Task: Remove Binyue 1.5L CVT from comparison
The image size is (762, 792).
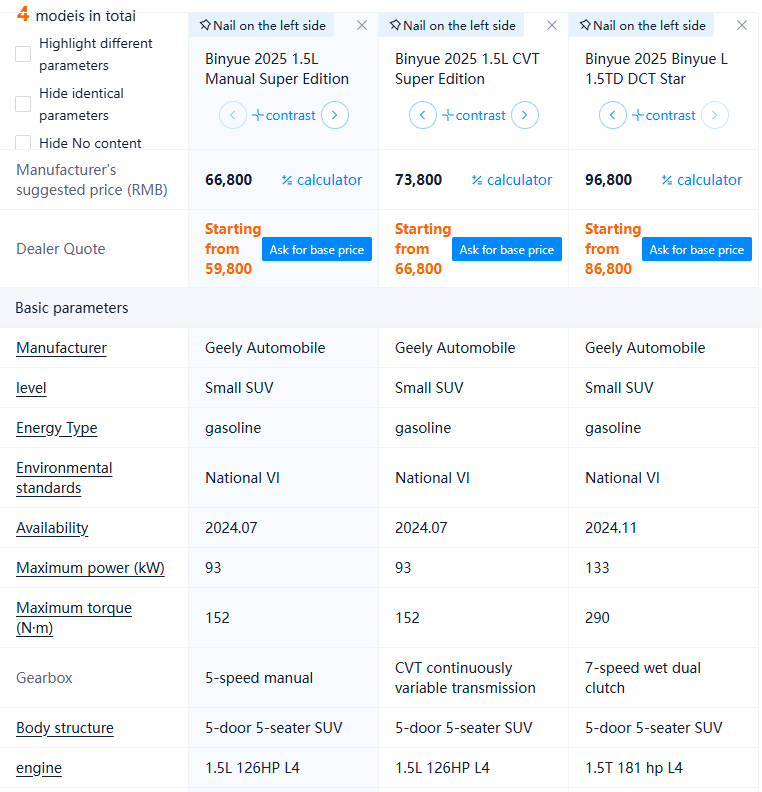Action: pyautogui.click(x=552, y=25)
